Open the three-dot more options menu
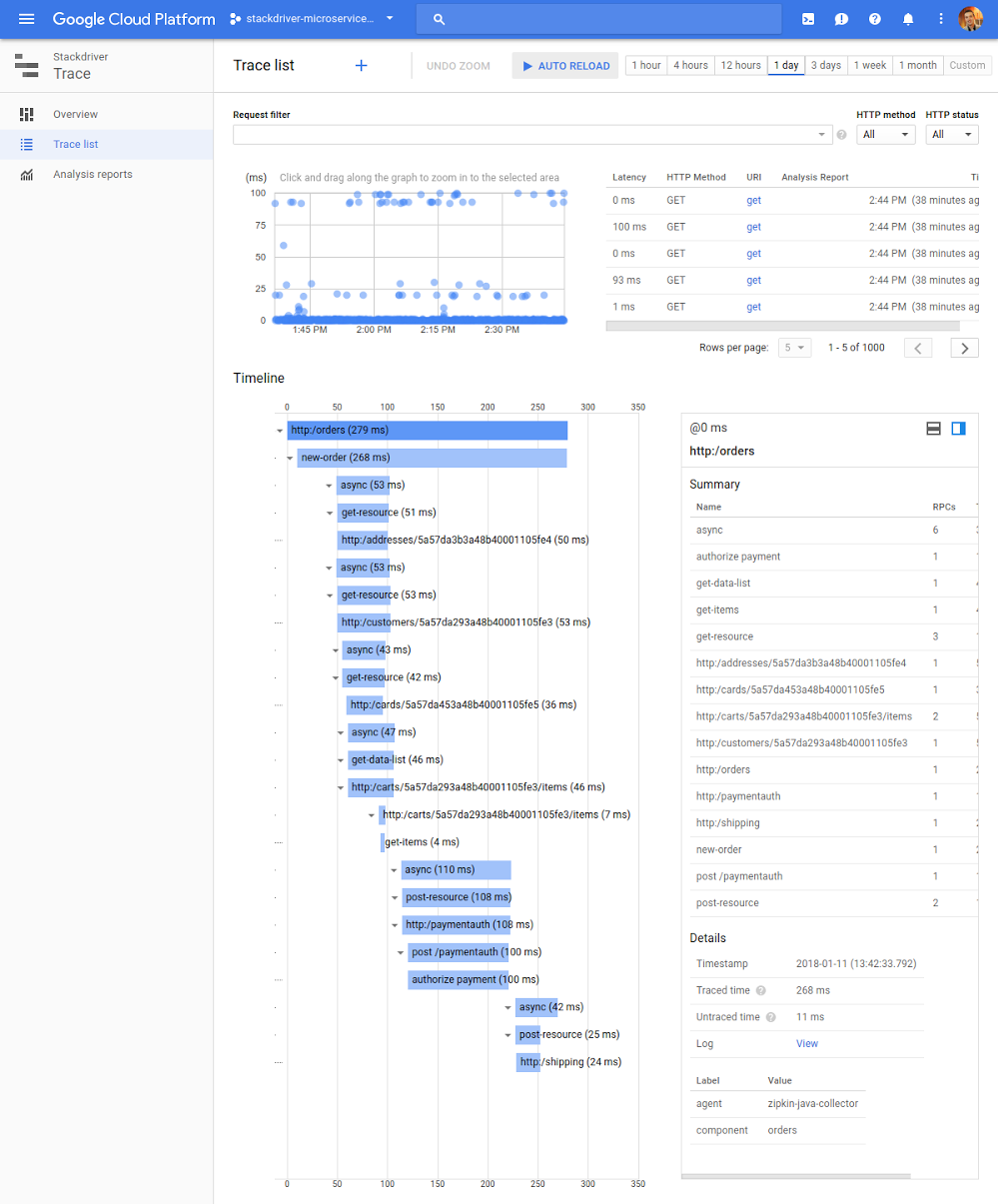998x1204 pixels. pos(940,19)
